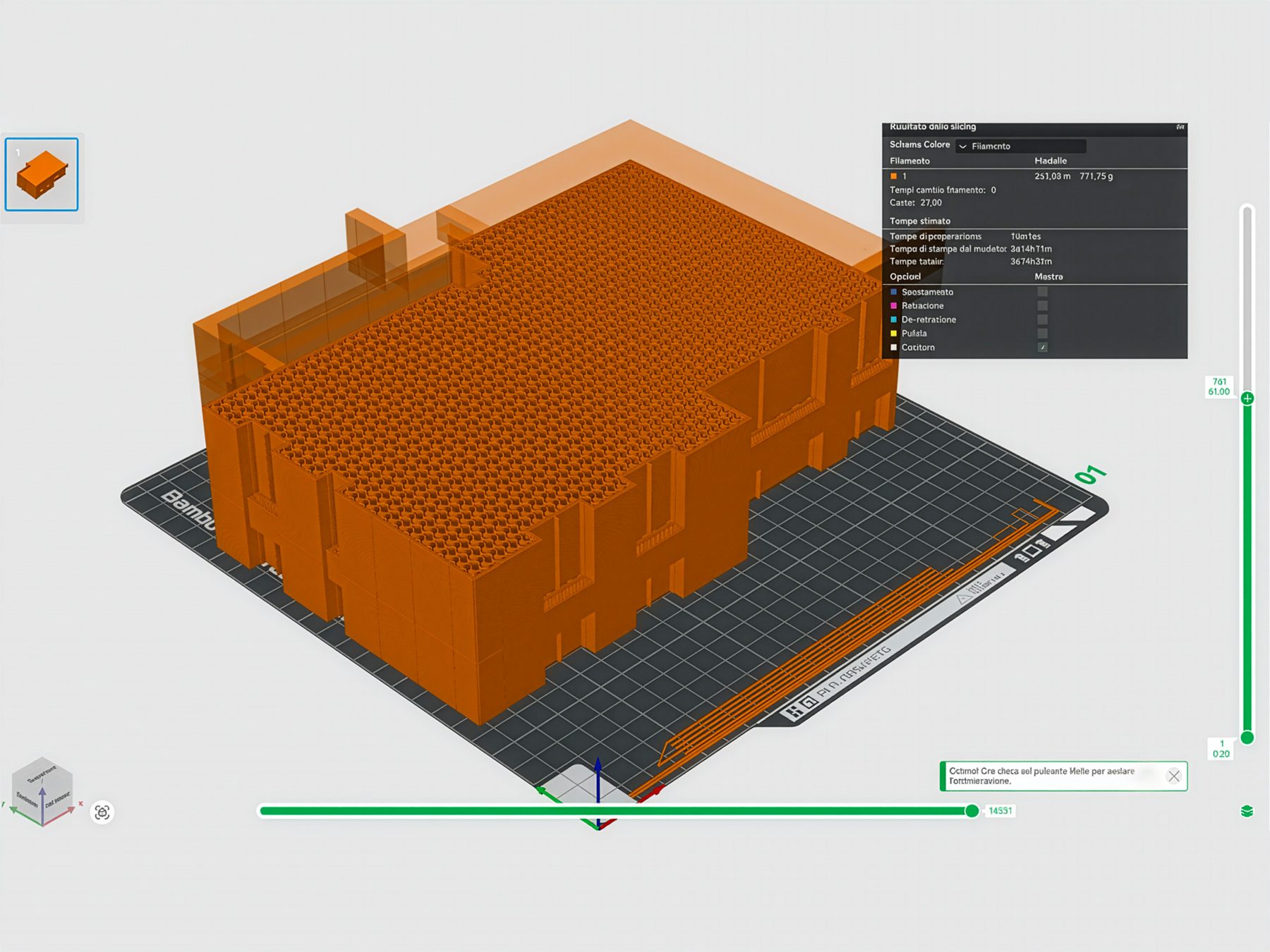Open the color scheme Filamento dropdown

[1021, 146]
